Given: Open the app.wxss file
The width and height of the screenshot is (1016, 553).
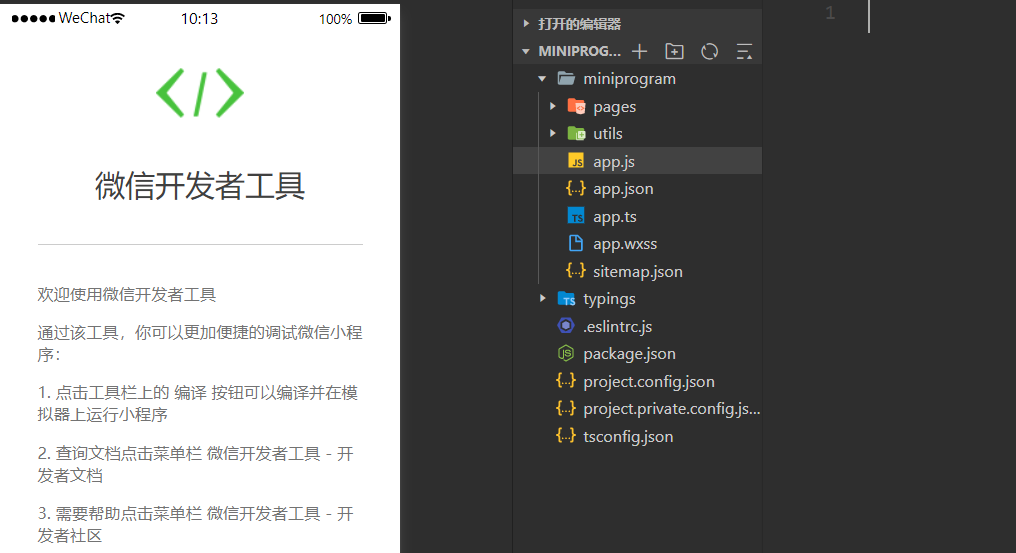Looking at the screenshot, I should pos(625,244).
